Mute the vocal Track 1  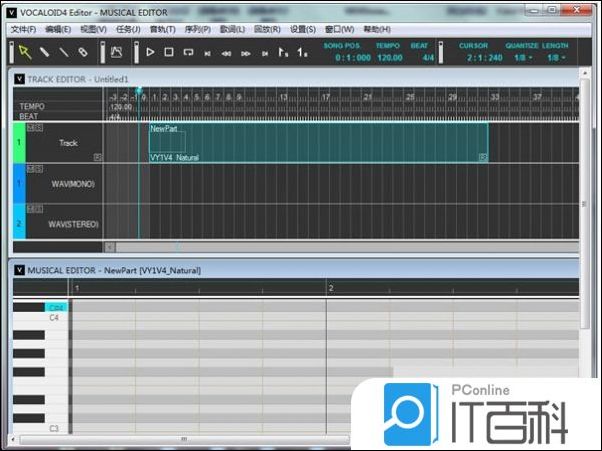tap(30, 128)
